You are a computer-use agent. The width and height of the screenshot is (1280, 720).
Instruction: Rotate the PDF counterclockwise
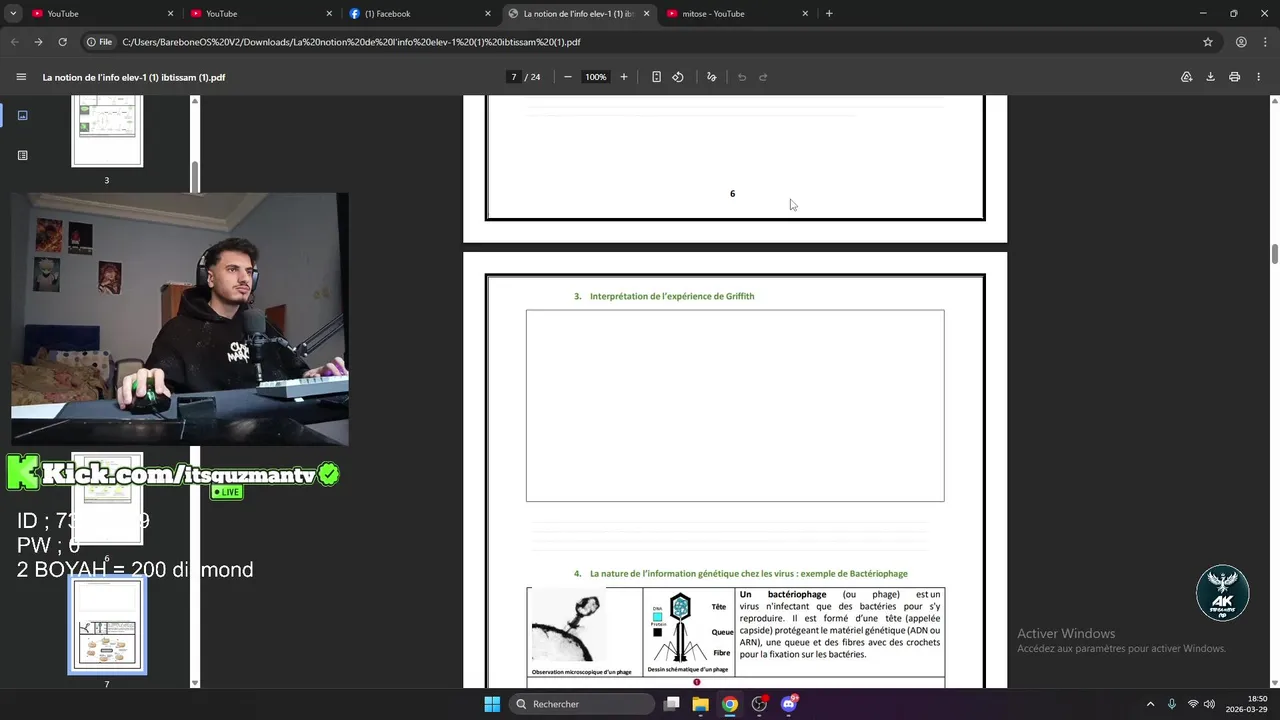(678, 77)
